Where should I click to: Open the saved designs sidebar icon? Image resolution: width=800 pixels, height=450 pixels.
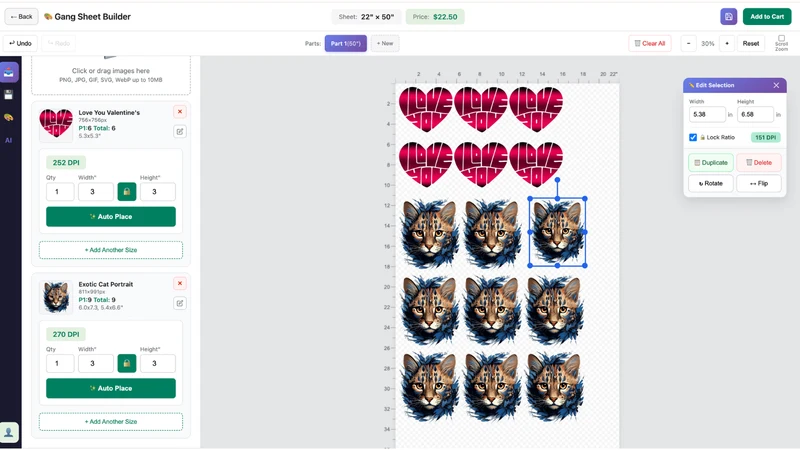coord(9,95)
